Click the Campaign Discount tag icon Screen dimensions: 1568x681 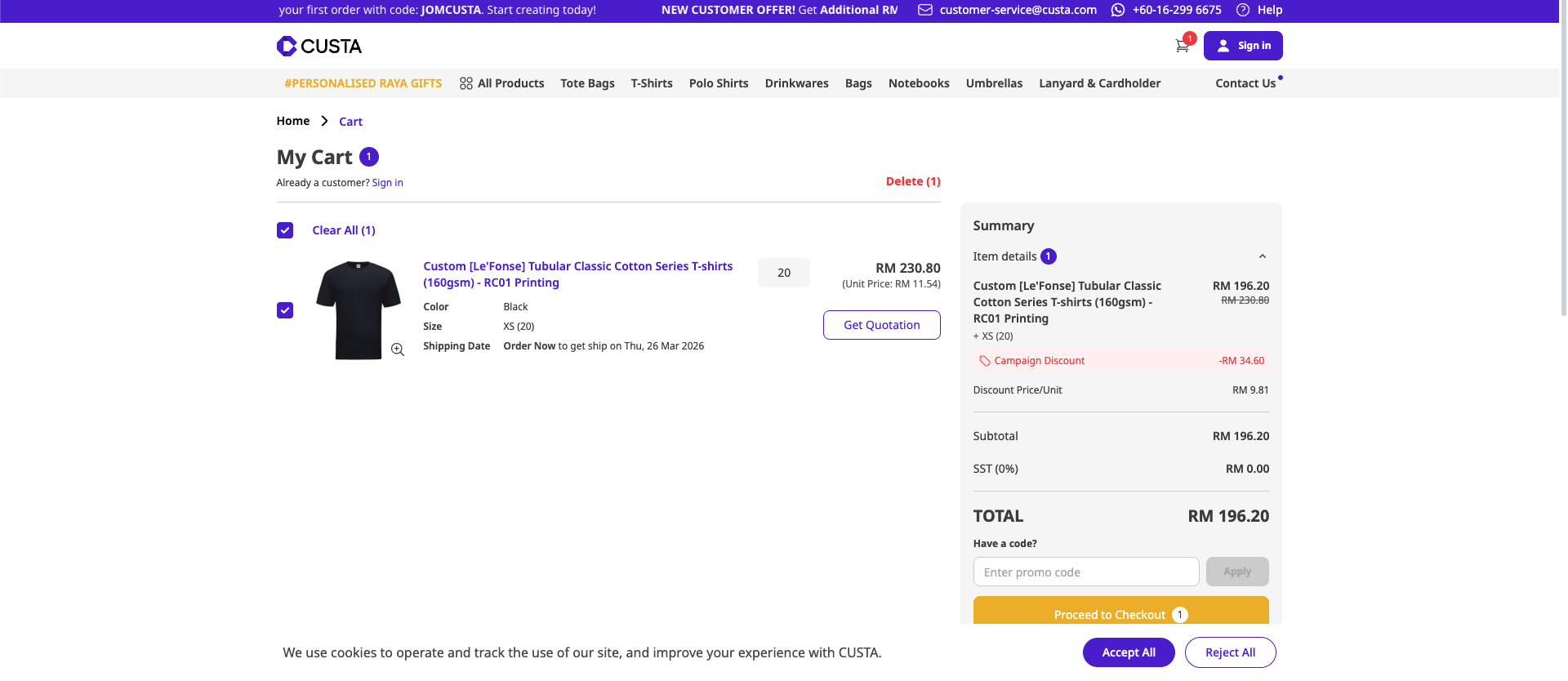(x=985, y=361)
